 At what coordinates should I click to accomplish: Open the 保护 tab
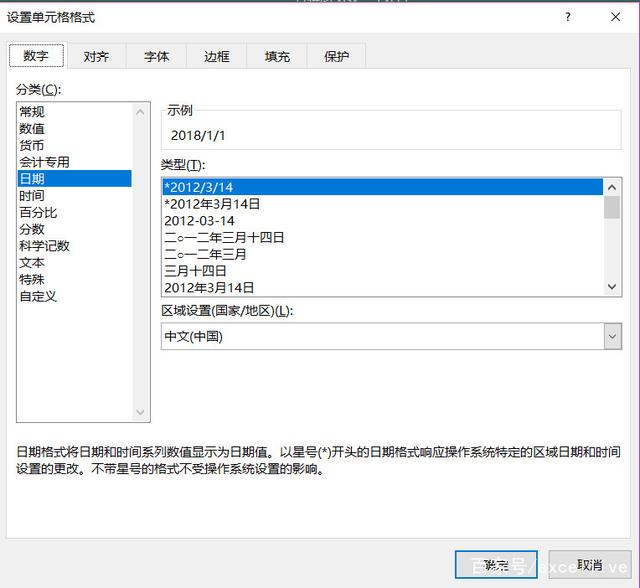pos(336,56)
